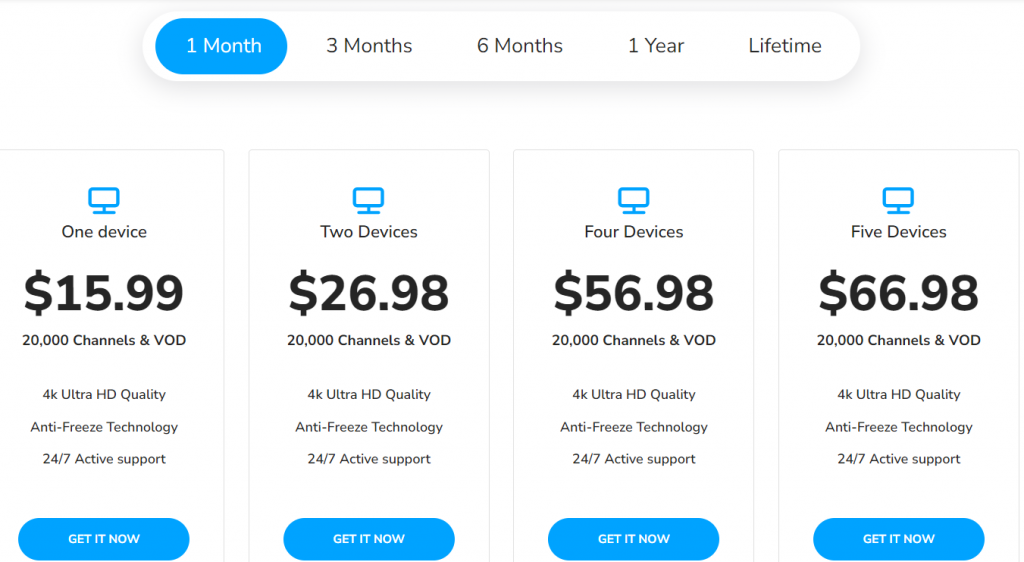The image size is (1024, 562).
Task: Click the $26.98 price text
Action: click(369, 292)
